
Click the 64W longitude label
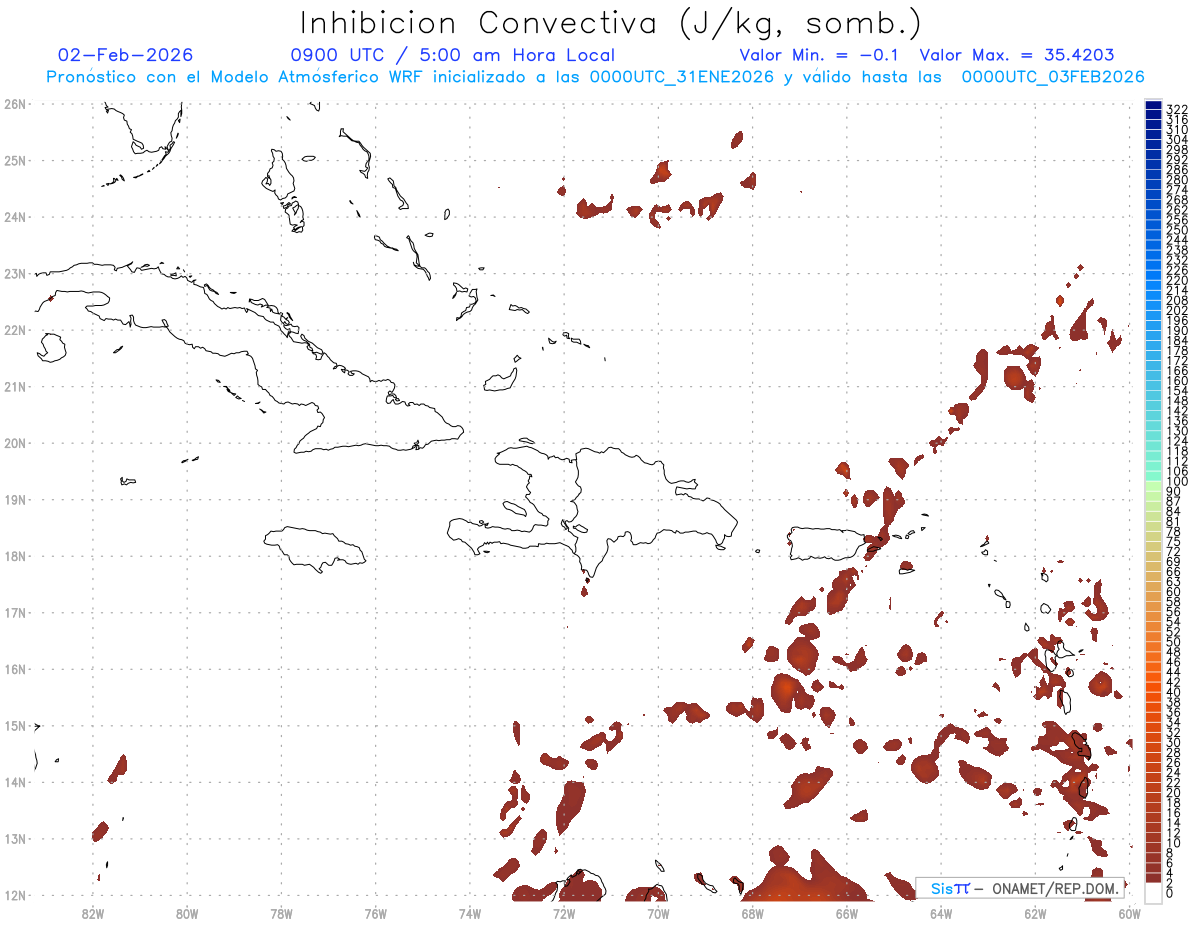click(941, 912)
